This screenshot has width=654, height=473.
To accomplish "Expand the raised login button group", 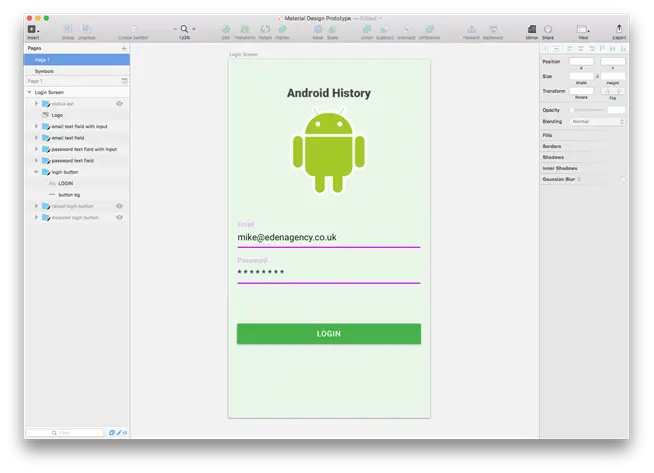I will (x=36, y=206).
